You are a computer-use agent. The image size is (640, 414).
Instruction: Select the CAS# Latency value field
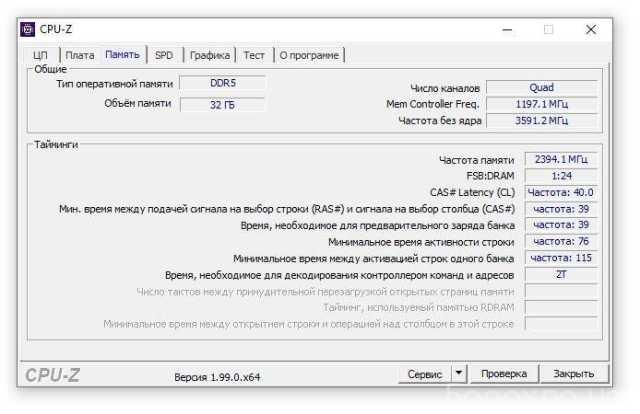561,192
